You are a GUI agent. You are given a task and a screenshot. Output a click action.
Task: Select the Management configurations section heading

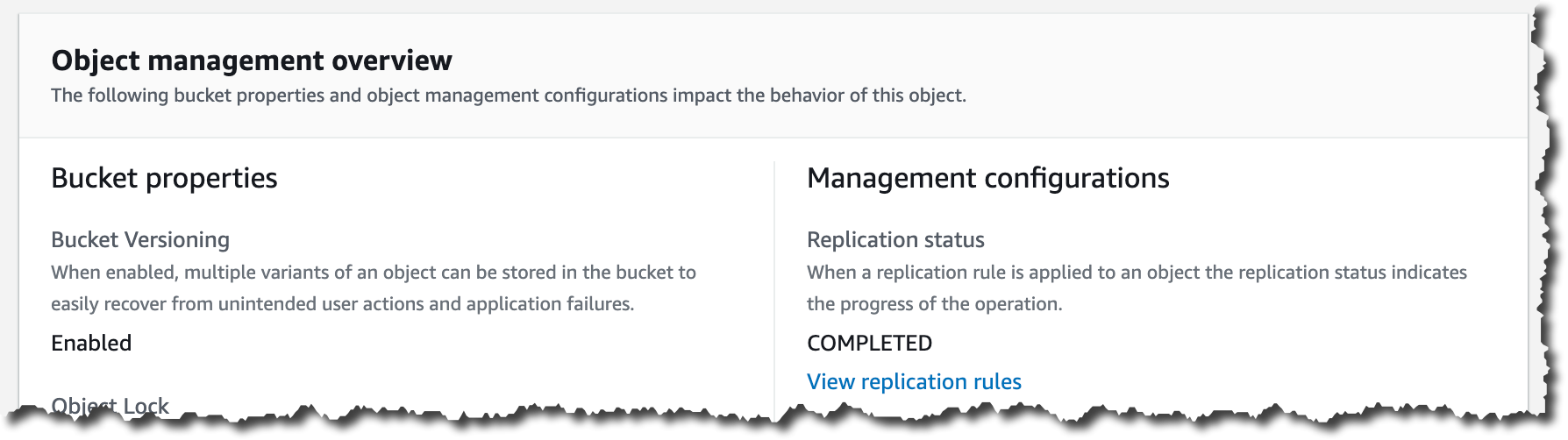[x=987, y=178]
